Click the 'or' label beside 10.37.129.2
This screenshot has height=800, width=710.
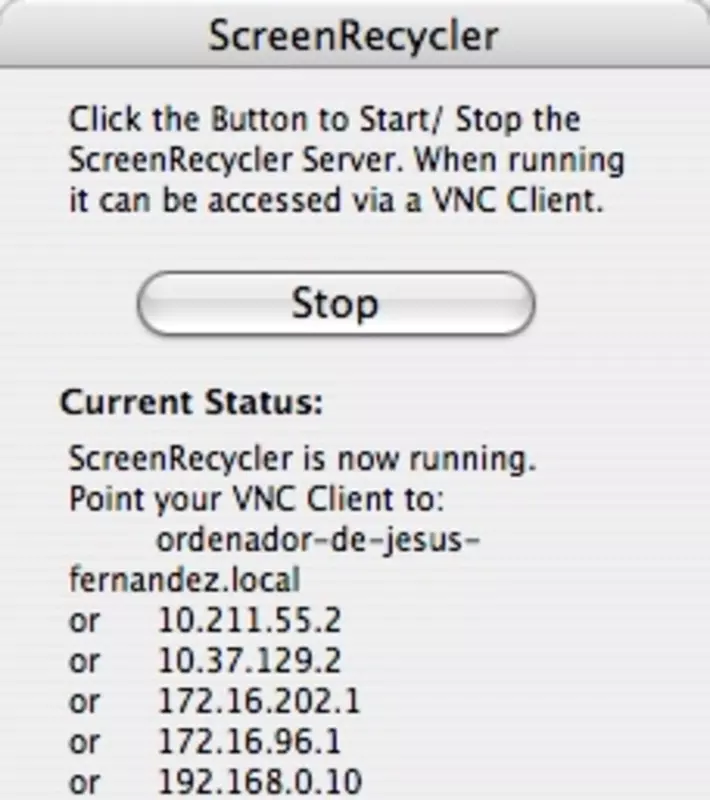click(84, 663)
